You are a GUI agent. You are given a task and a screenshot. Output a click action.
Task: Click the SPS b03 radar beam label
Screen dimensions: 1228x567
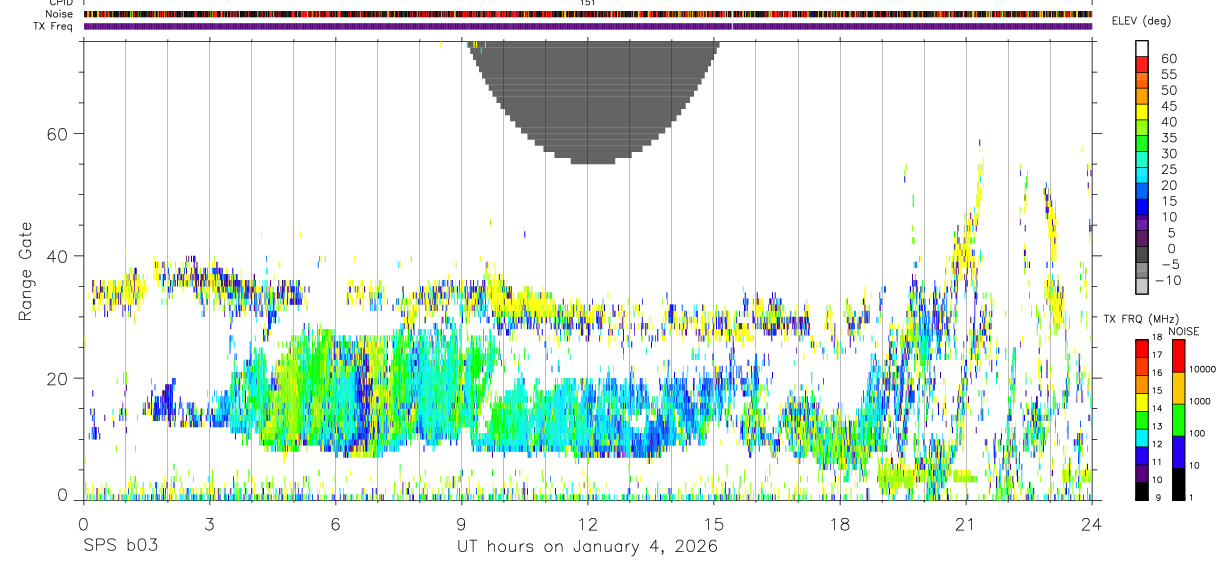[x=119, y=547]
